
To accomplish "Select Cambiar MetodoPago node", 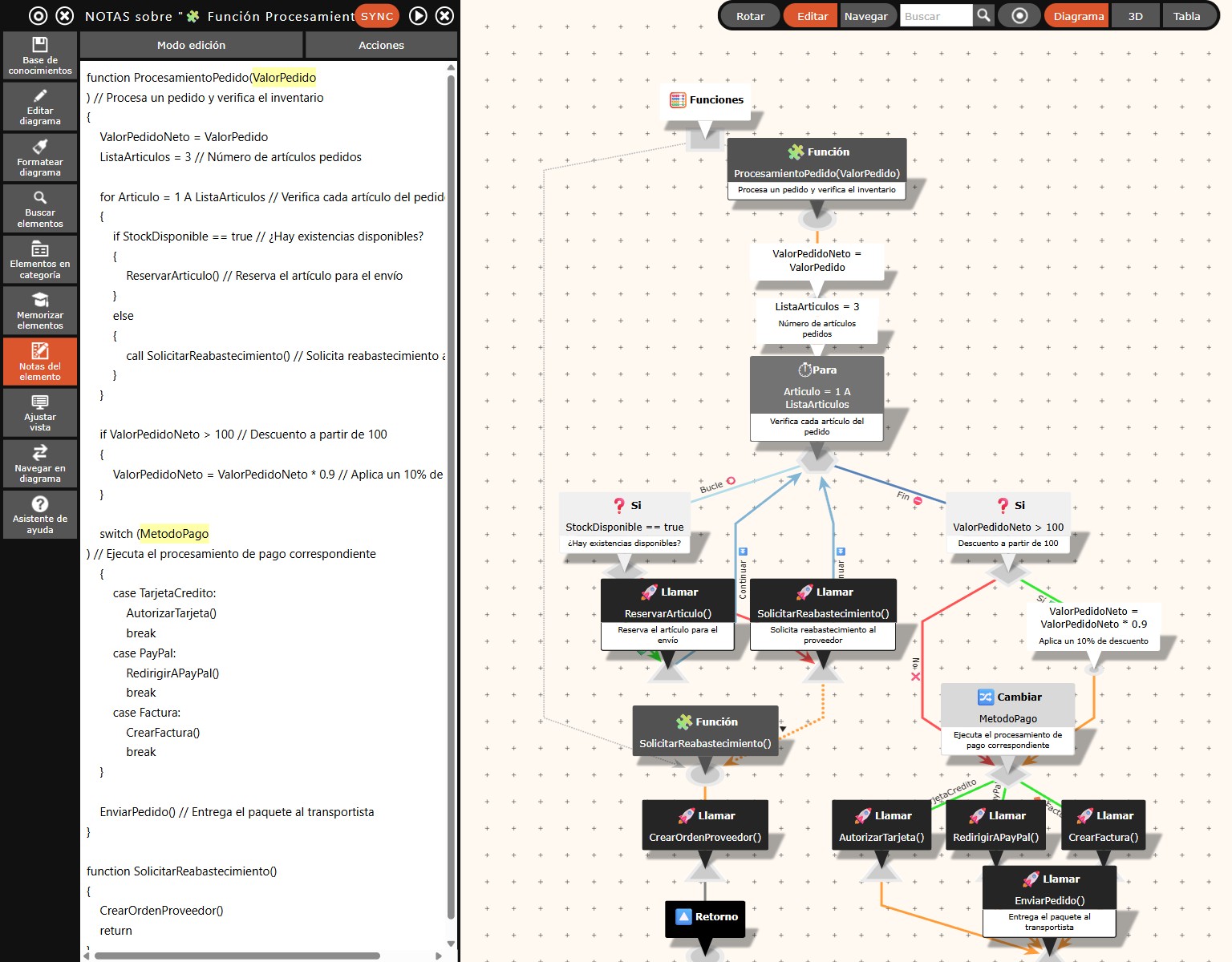I will click(x=1007, y=718).
